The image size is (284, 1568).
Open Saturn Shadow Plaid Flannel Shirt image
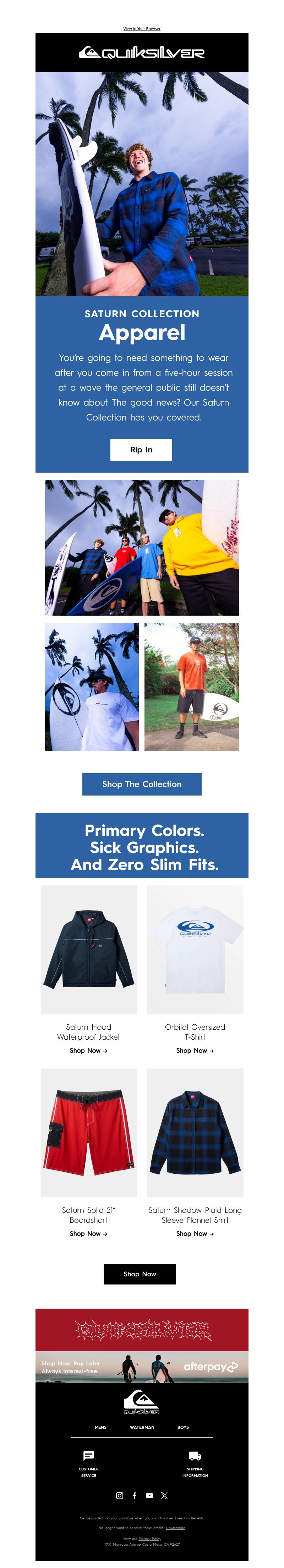pyautogui.click(x=195, y=1132)
